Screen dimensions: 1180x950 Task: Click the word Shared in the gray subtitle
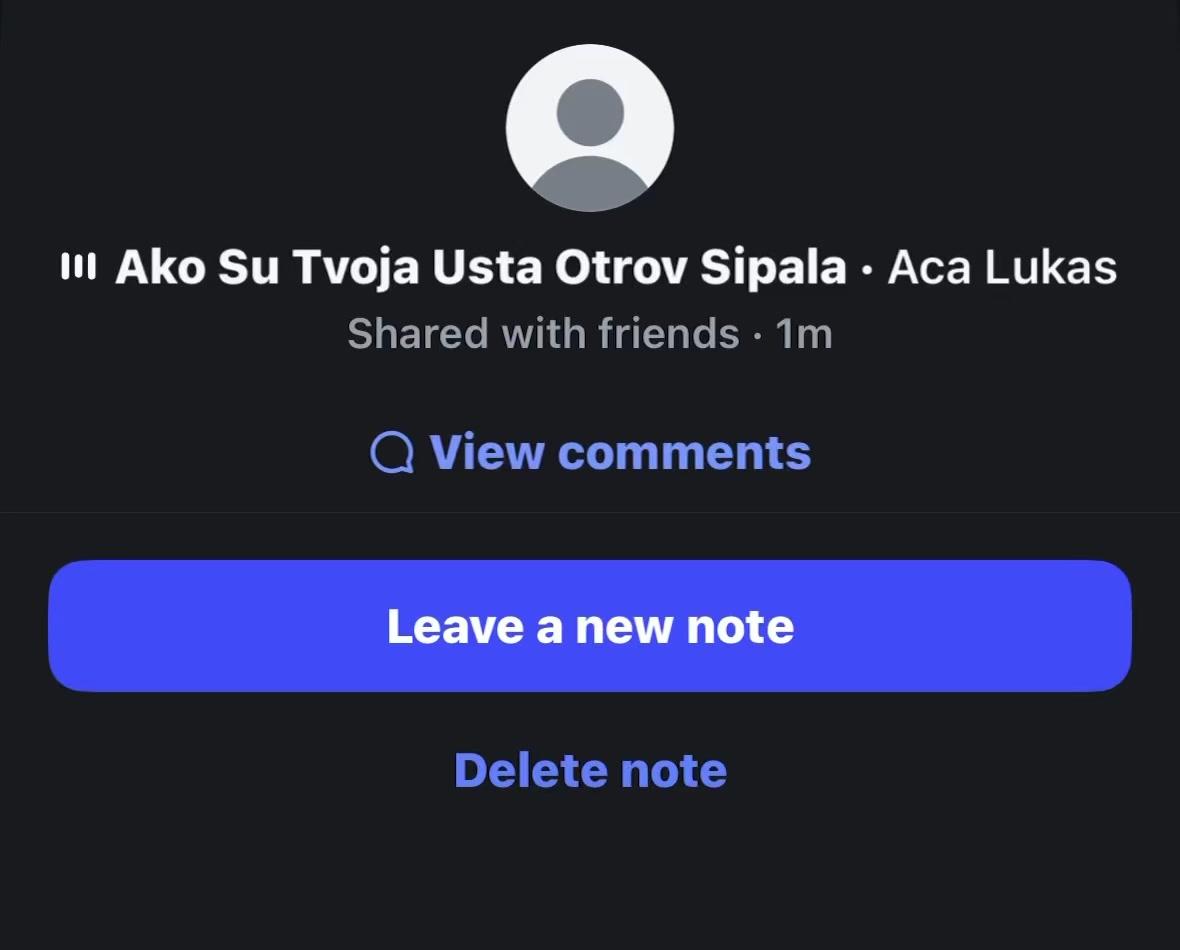(x=418, y=333)
